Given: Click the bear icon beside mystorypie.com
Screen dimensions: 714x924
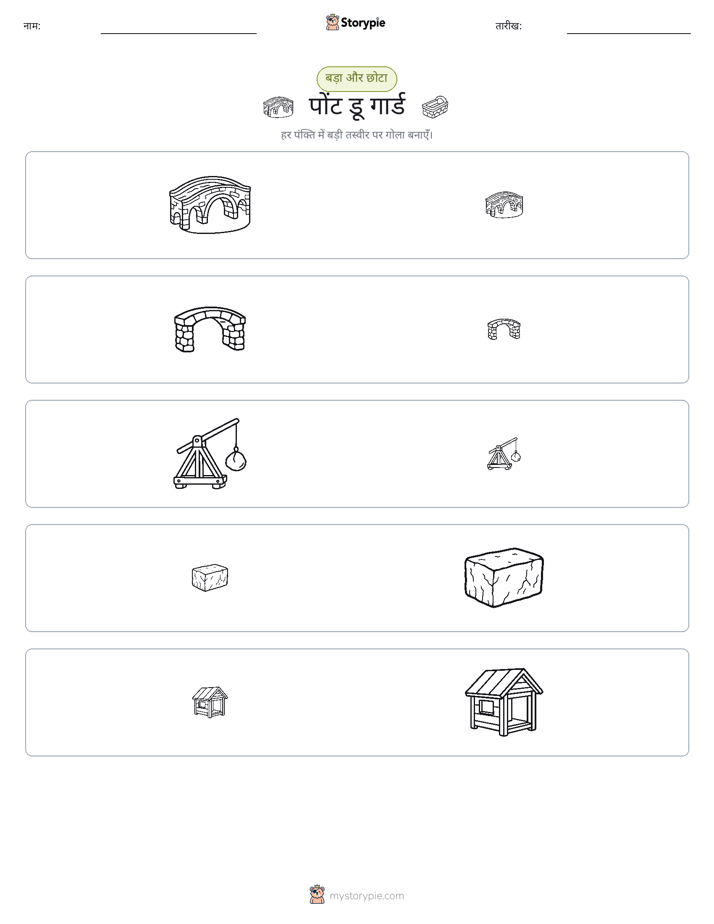Looking at the screenshot, I should click(317, 895).
